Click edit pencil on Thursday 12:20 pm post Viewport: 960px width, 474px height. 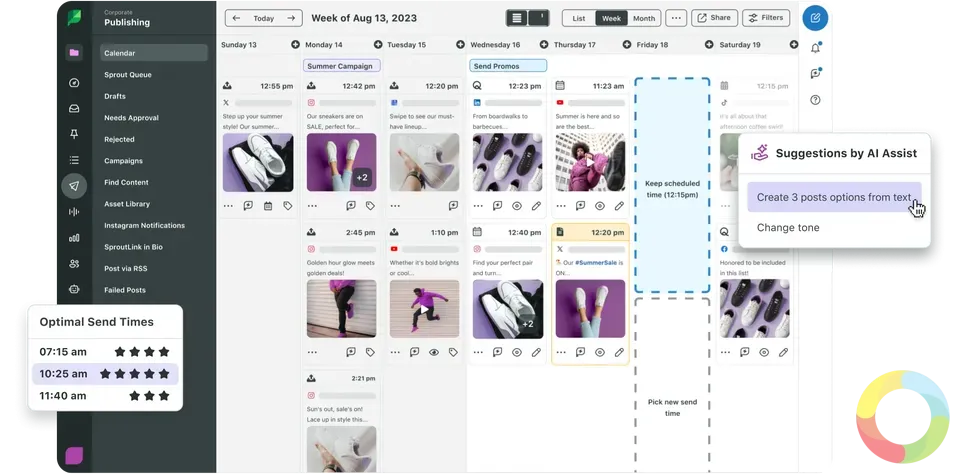point(620,352)
